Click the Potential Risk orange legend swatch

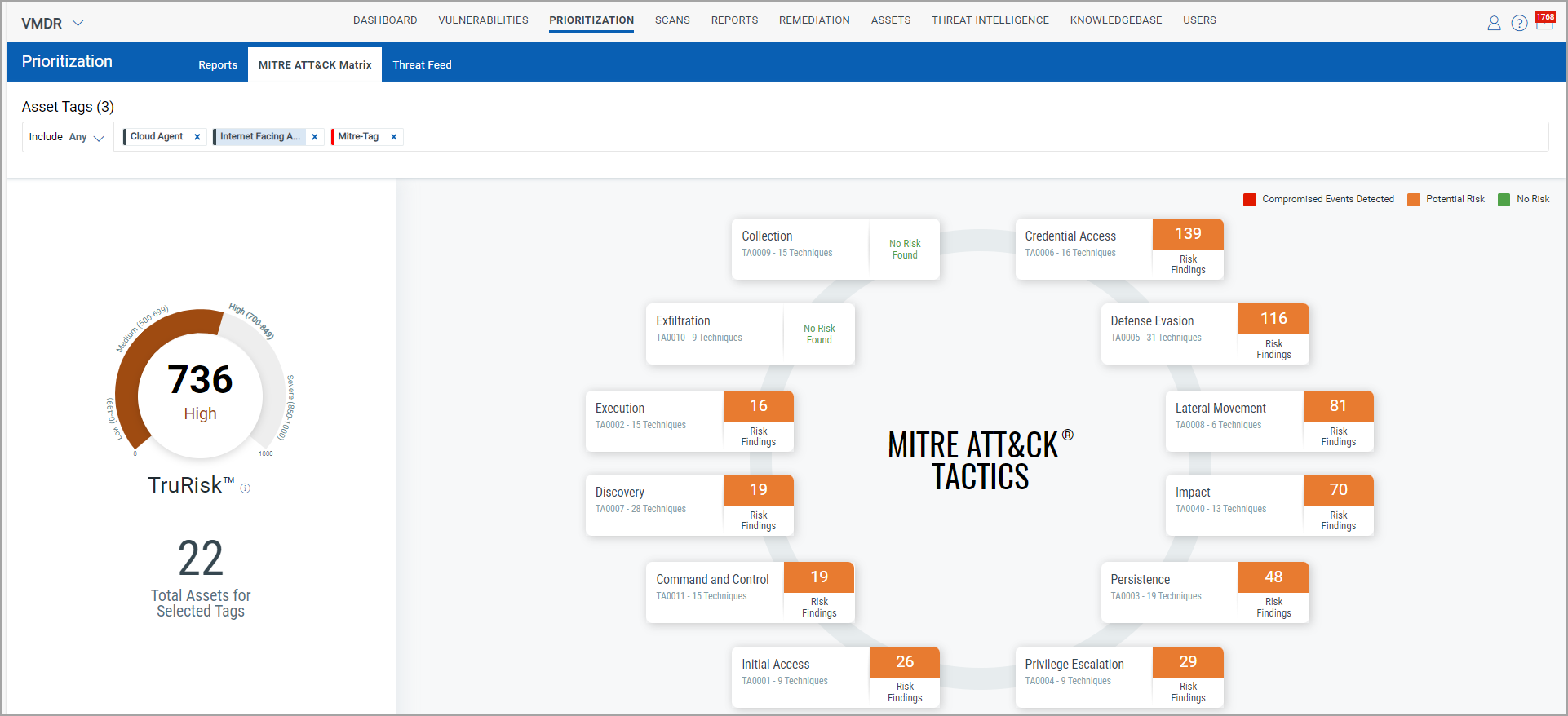tap(1414, 200)
